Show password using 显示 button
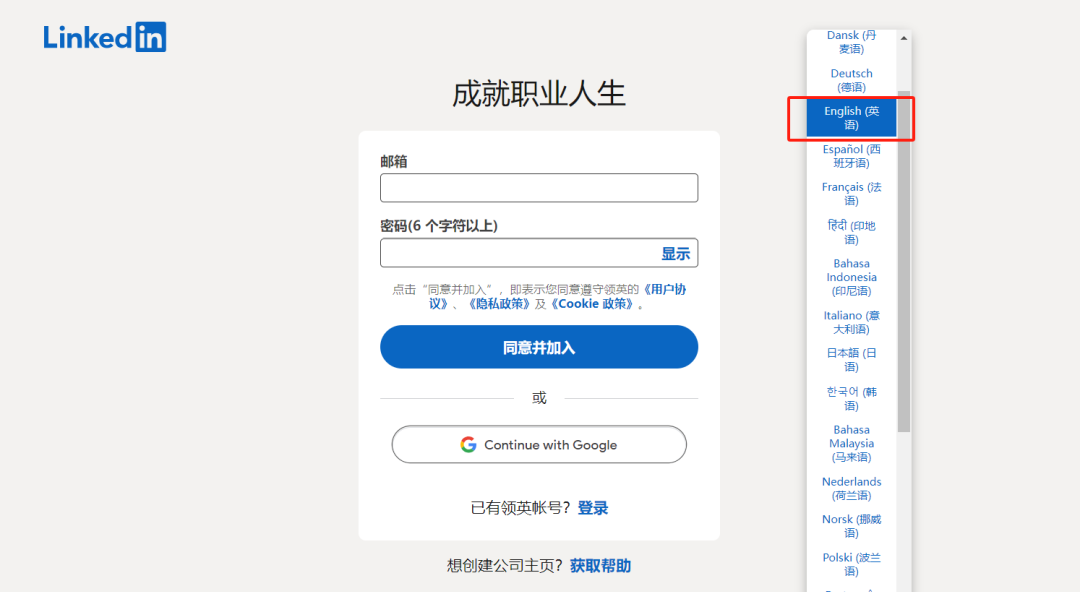The image size is (1080, 592). 675,254
